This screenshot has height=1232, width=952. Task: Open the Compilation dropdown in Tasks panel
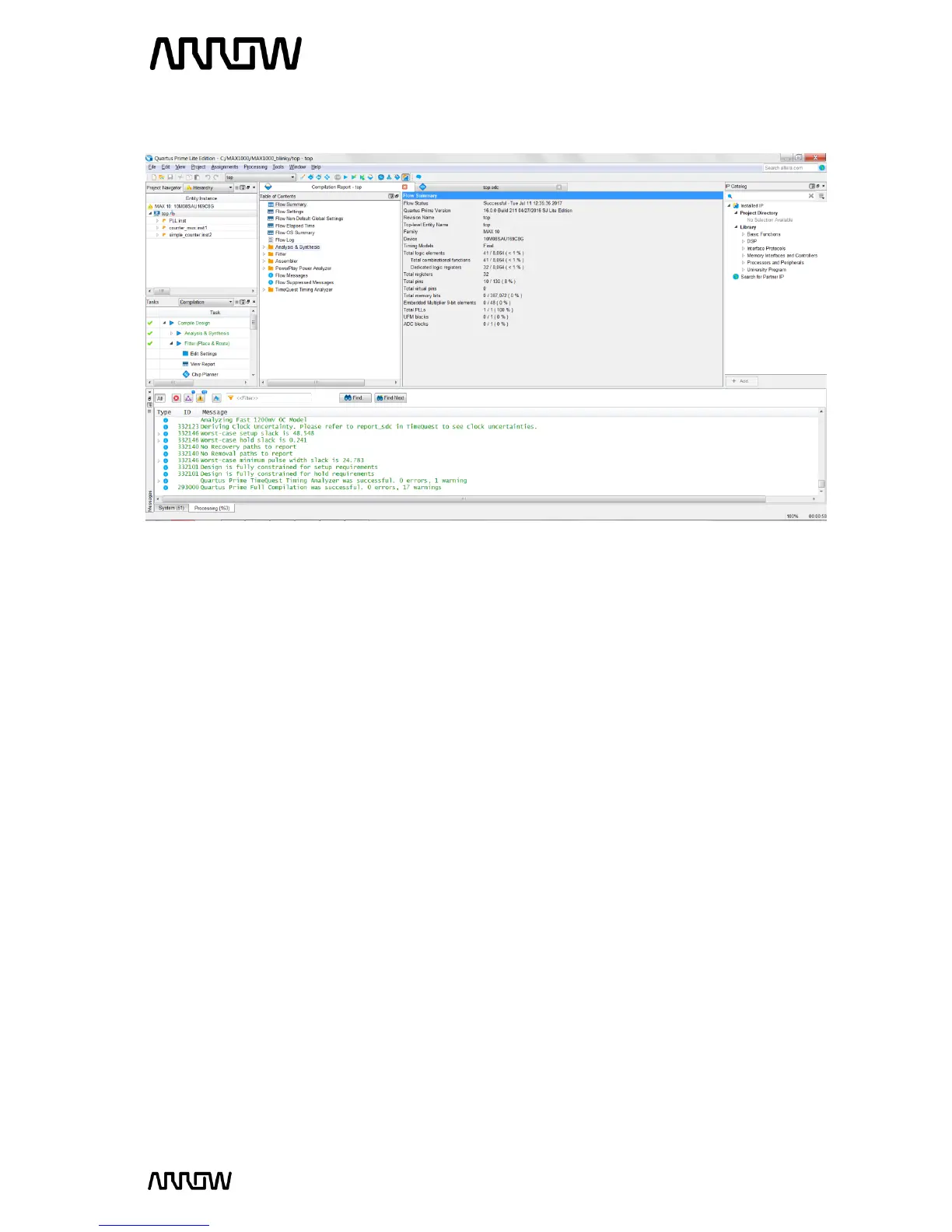pyautogui.click(x=206, y=302)
